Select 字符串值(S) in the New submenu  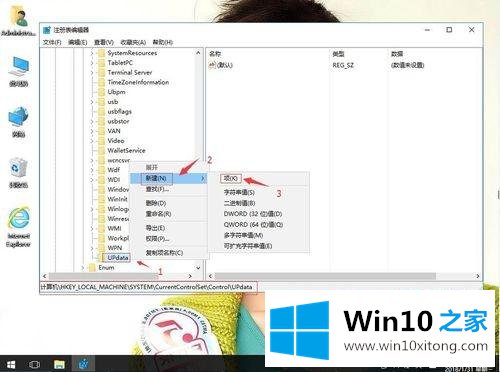259,192
